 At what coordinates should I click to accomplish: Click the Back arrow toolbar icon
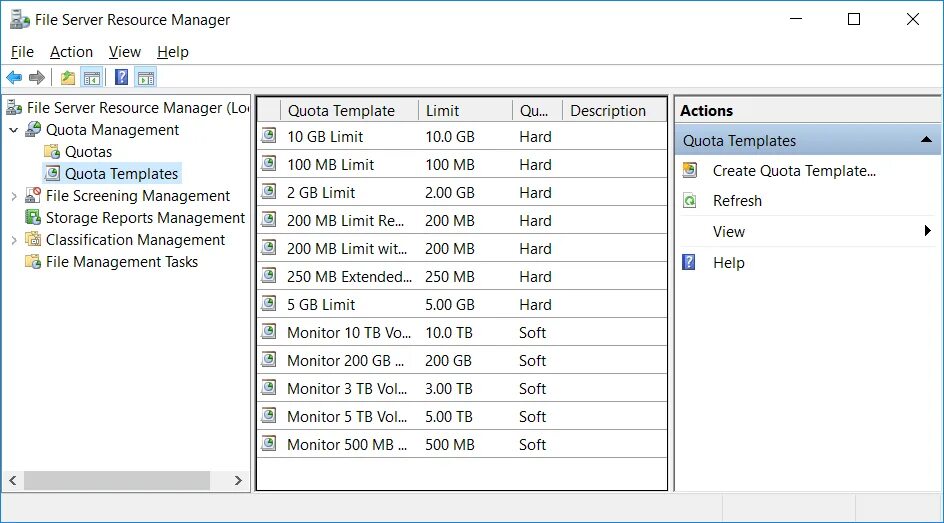point(14,78)
